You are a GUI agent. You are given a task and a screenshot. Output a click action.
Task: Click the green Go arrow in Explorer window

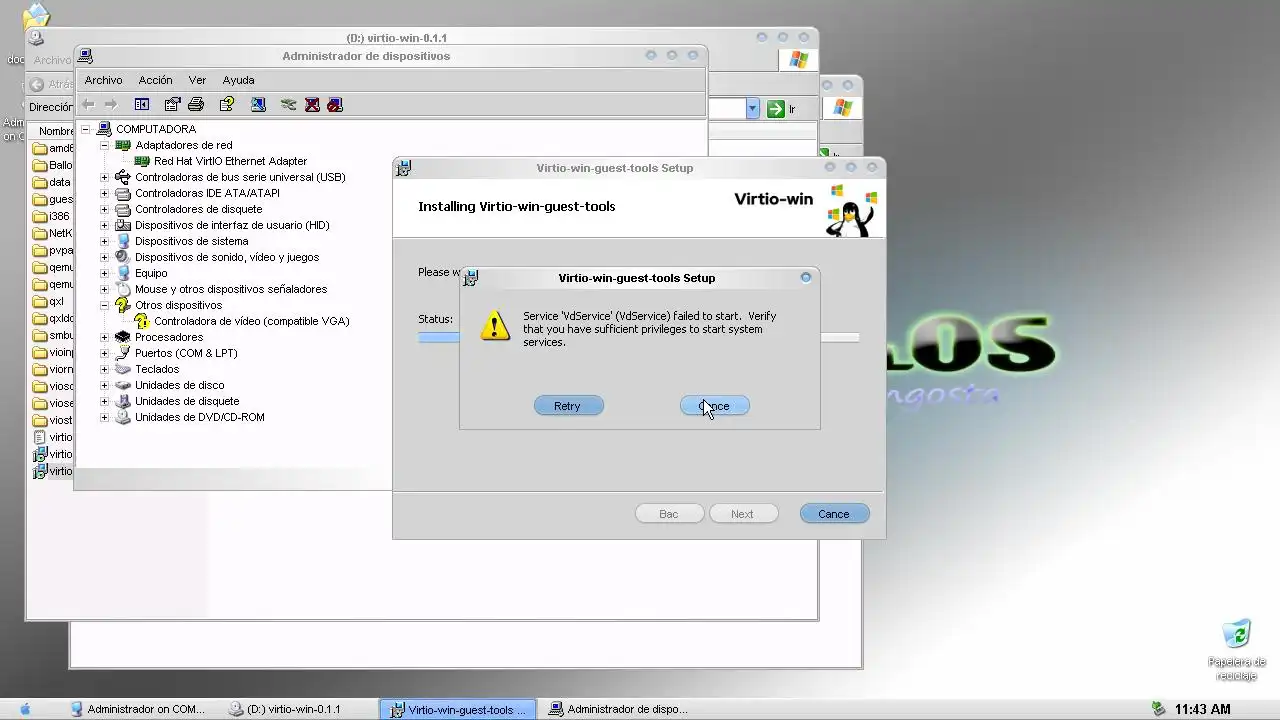[776, 109]
